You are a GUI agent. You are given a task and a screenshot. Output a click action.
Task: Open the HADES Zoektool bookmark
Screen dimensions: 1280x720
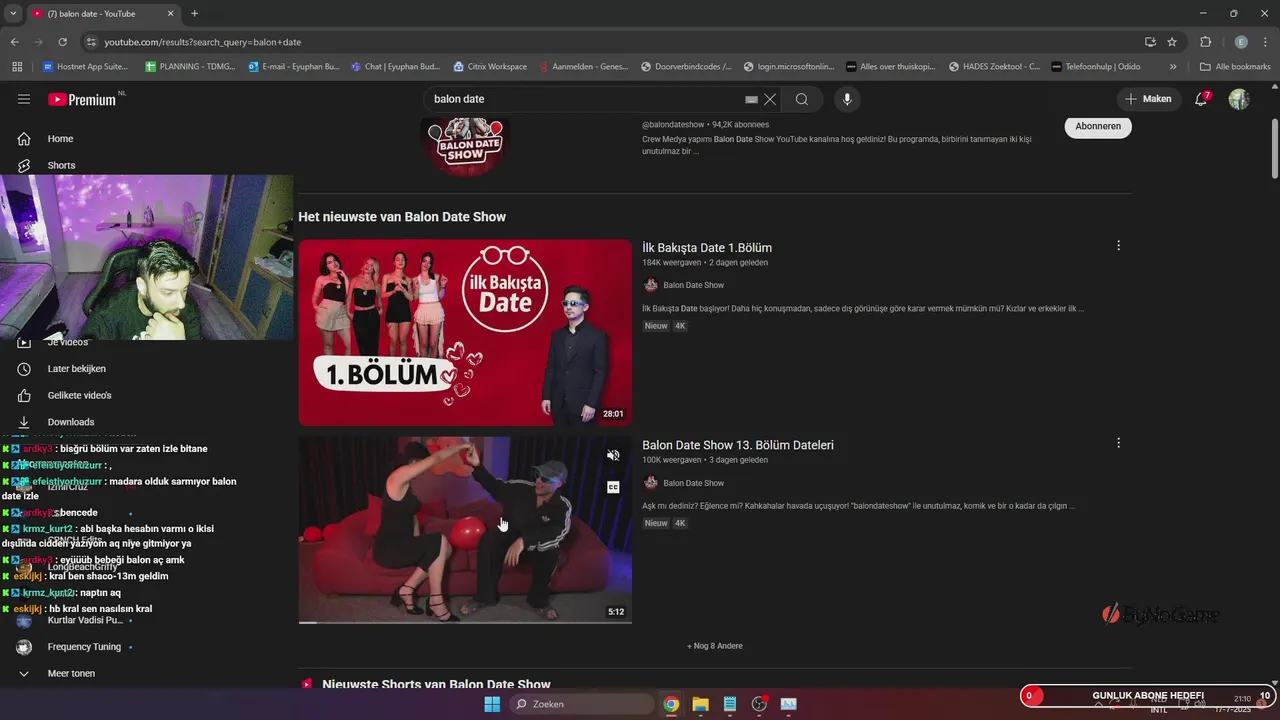click(x=994, y=67)
